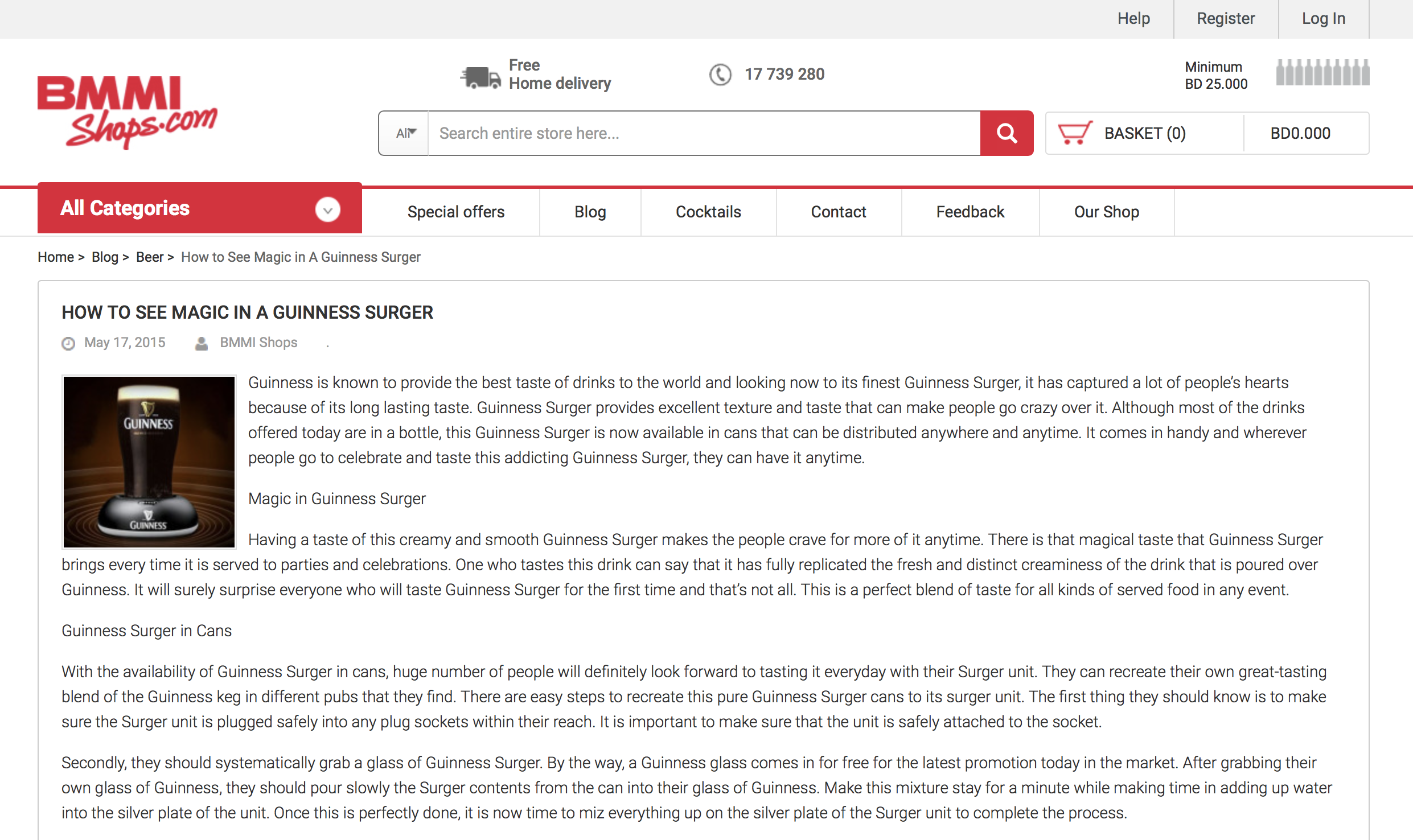
Task: Open the All search category dropdown
Action: tap(405, 133)
